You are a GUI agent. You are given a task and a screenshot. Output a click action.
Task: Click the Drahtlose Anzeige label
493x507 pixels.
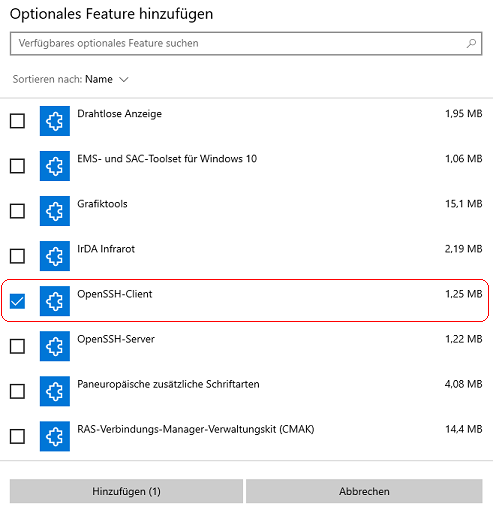tap(119, 114)
